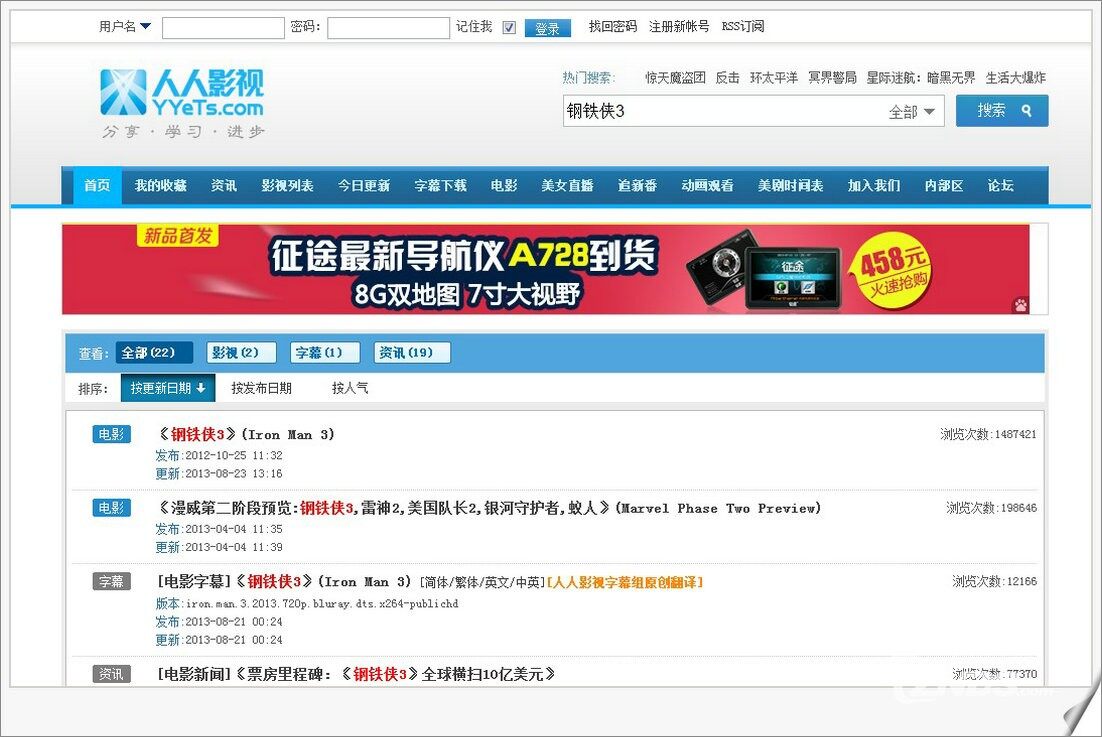Open the 首页 navigation tab

(x=97, y=185)
